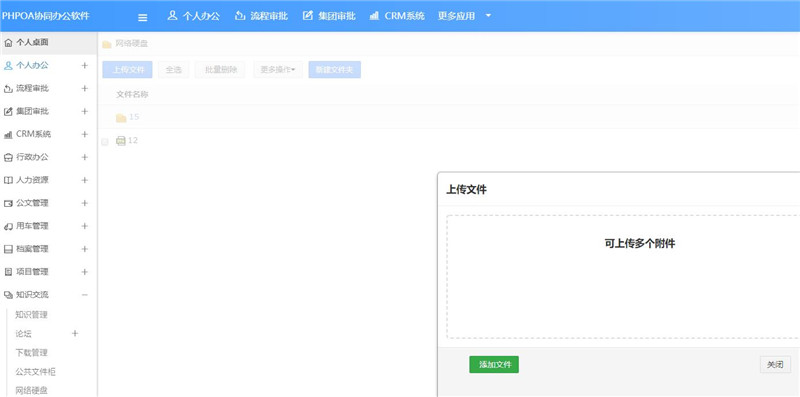Expand 人力资源 sidebar section plus sign

85,180
